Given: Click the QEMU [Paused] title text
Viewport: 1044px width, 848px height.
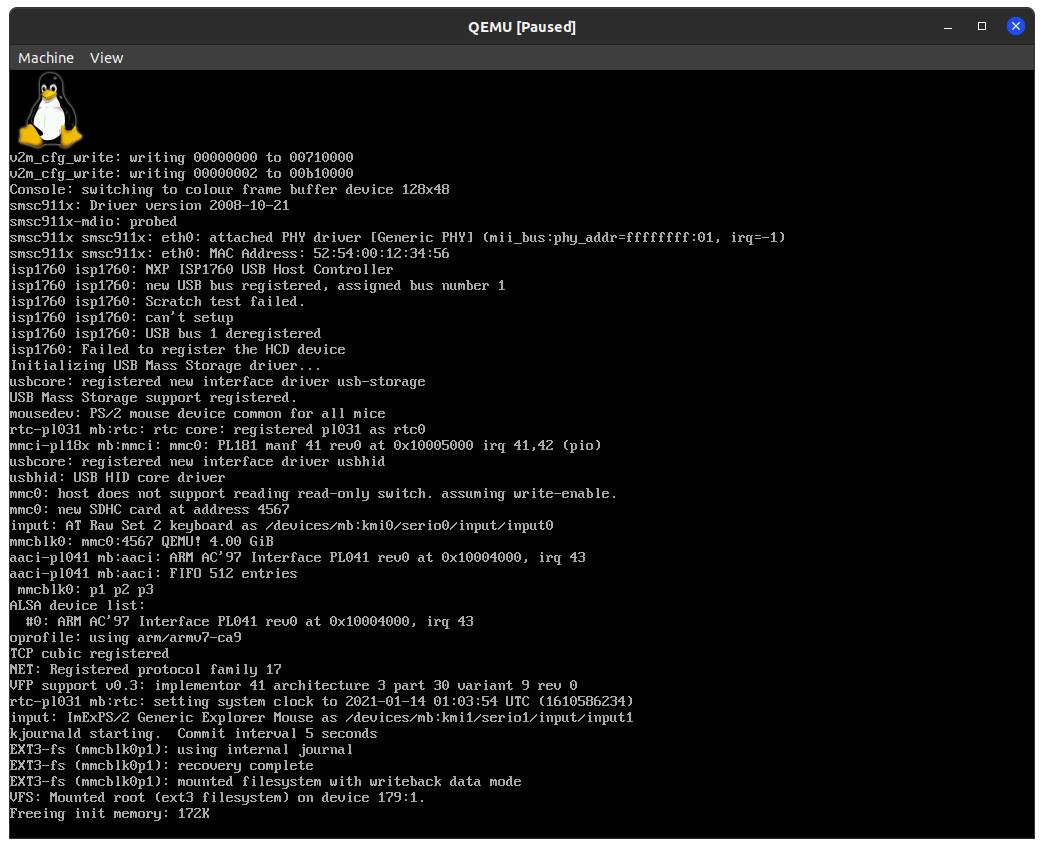Looking at the screenshot, I should [522, 27].
